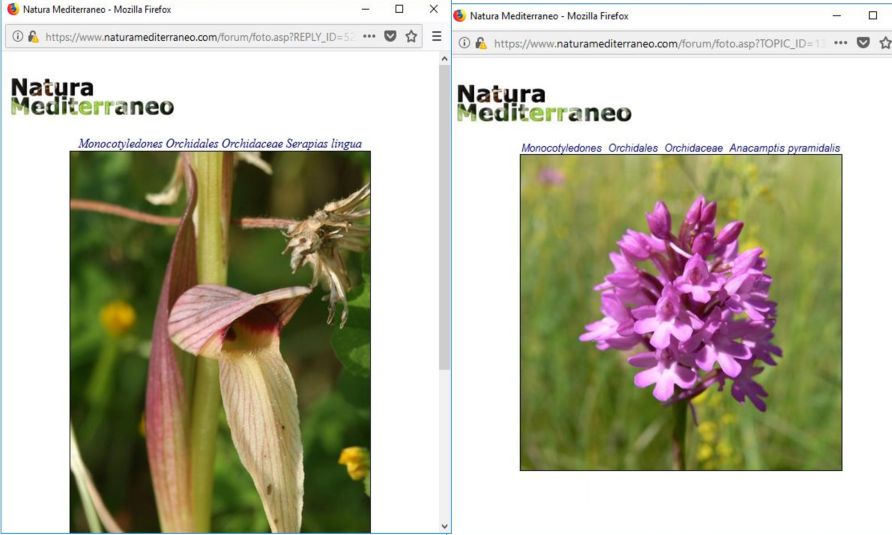892x535 pixels.
Task: Click site information icon in right window
Action: coord(465,43)
